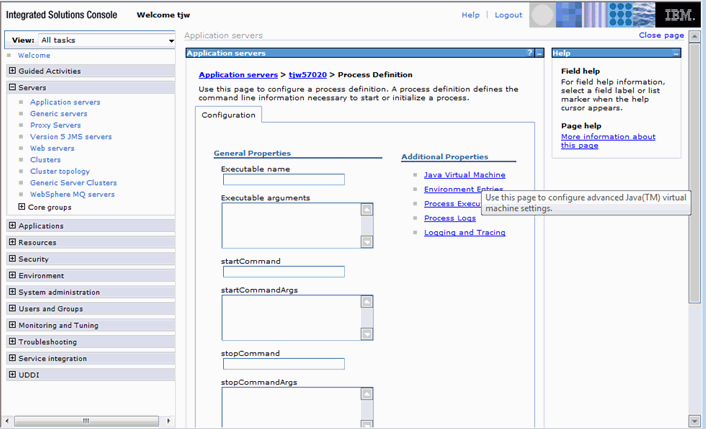This screenshot has width=706, height=429.
Task: Focus the startCommand field
Action: tap(284, 272)
